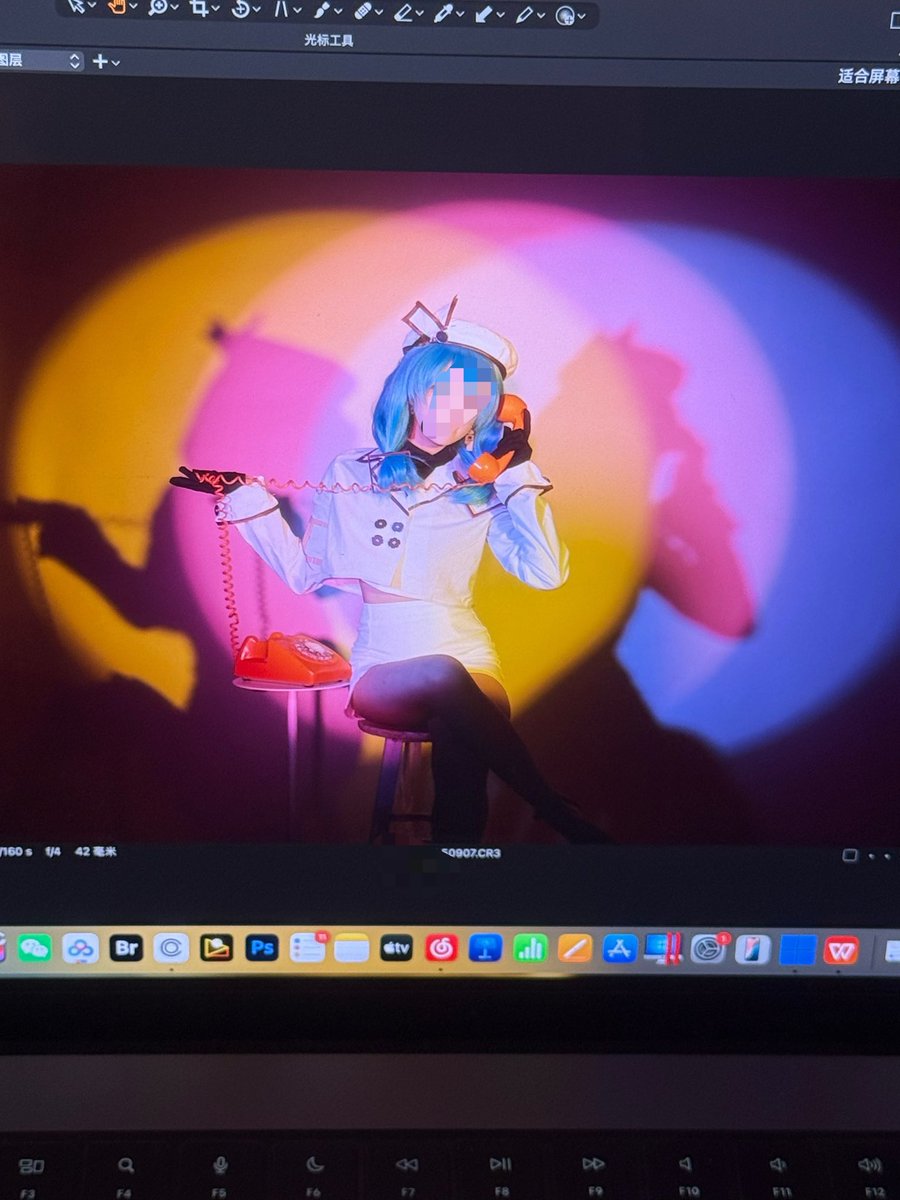Viewport: 900px width, 1200px height.
Task: Open the Apple TV app in Dock
Action: 396,947
